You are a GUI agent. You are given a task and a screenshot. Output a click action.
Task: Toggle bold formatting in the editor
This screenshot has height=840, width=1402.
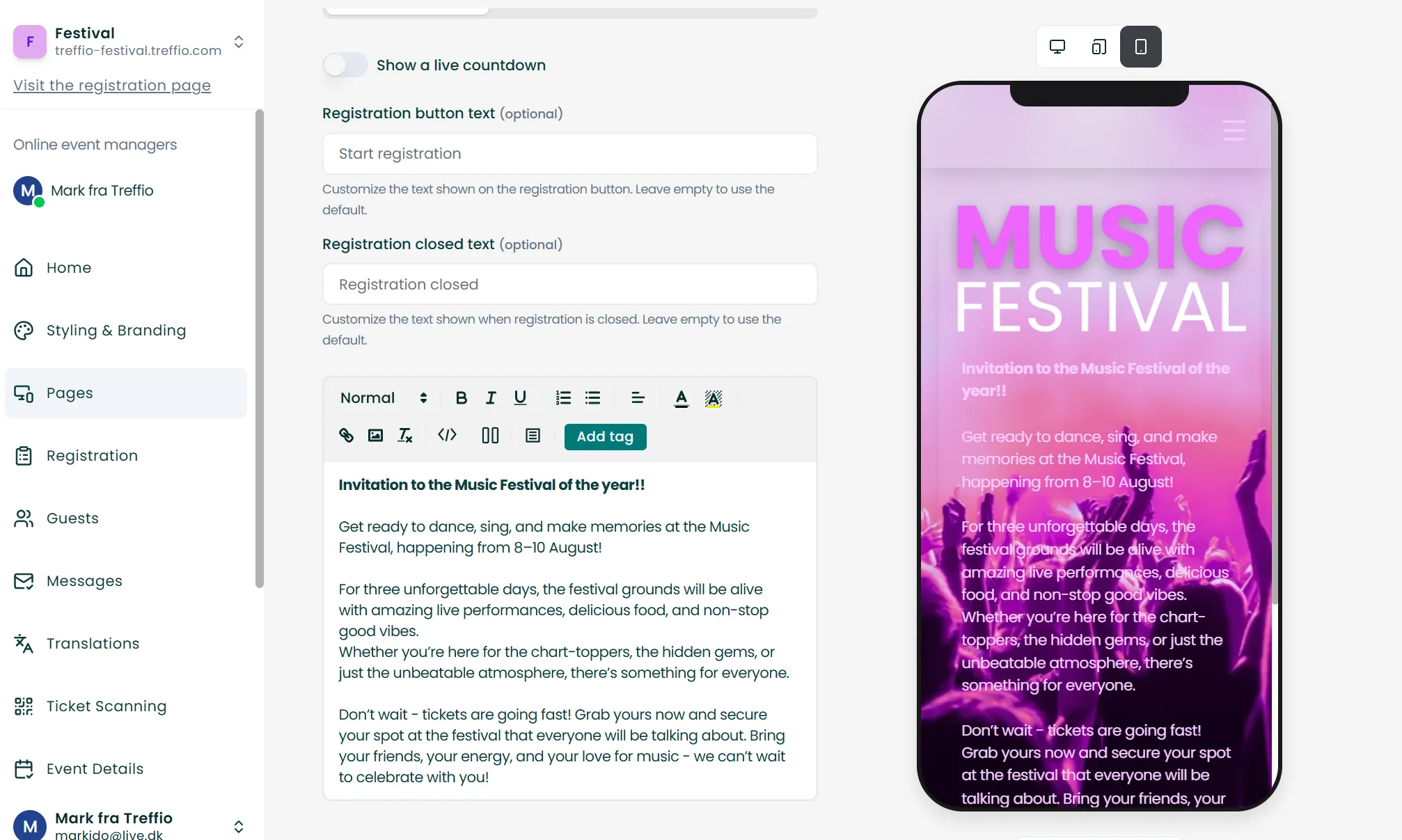click(x=461, y=398)
